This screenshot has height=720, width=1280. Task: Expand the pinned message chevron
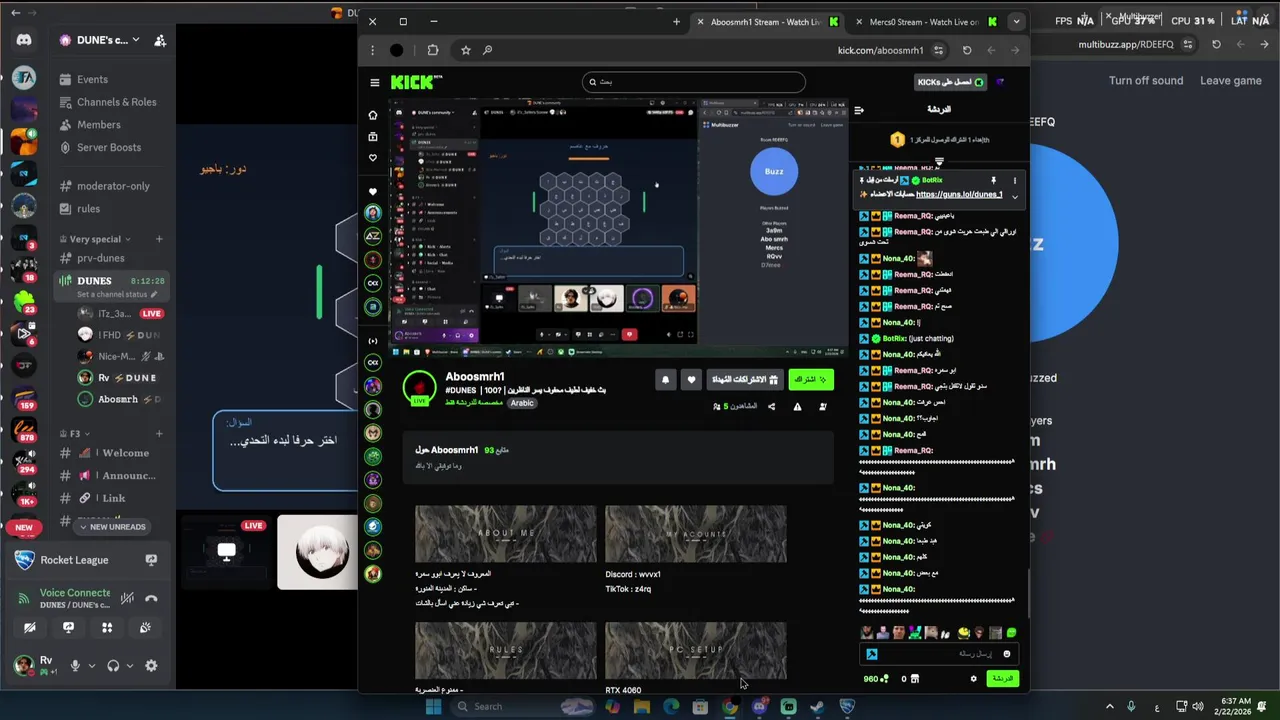click(x=1014, y=197)
